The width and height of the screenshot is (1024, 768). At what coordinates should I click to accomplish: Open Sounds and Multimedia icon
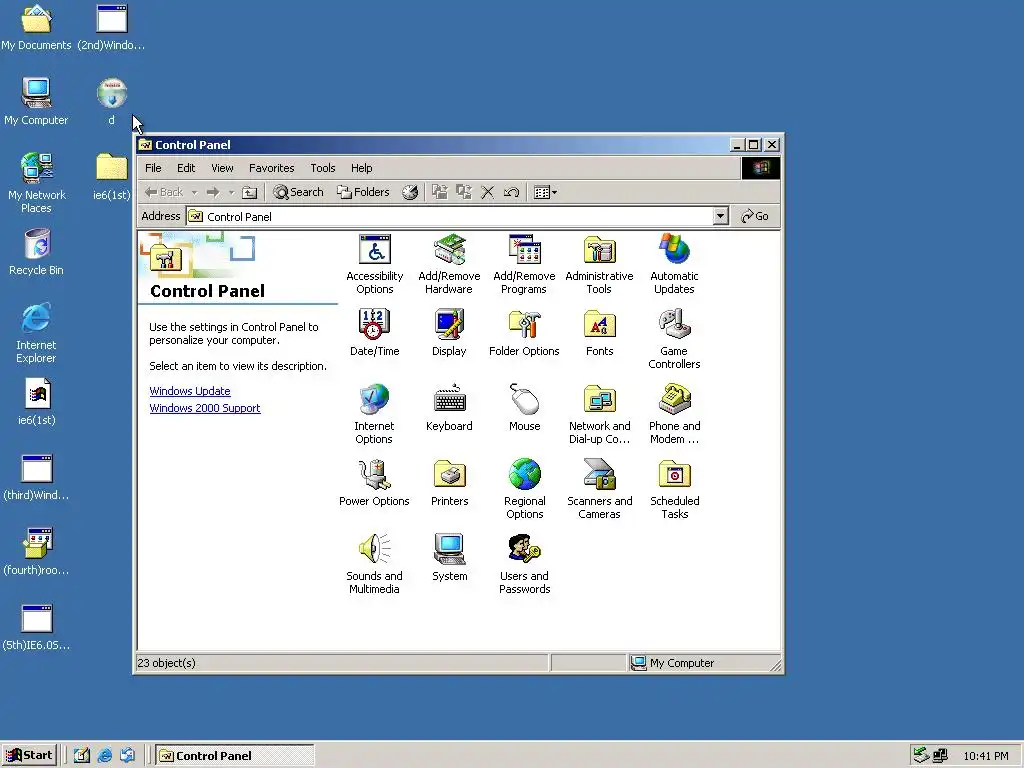coord(374,564)
